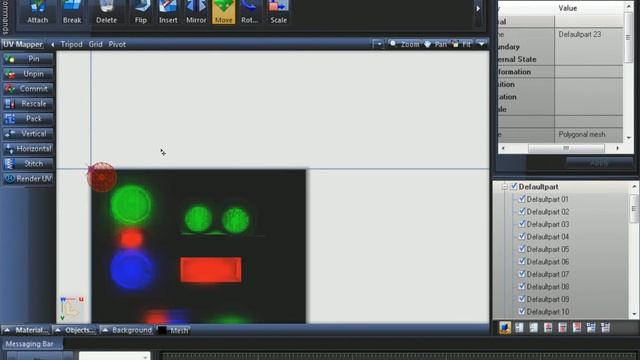Click the black Mesh color swatch

click(x=162, y=330)
